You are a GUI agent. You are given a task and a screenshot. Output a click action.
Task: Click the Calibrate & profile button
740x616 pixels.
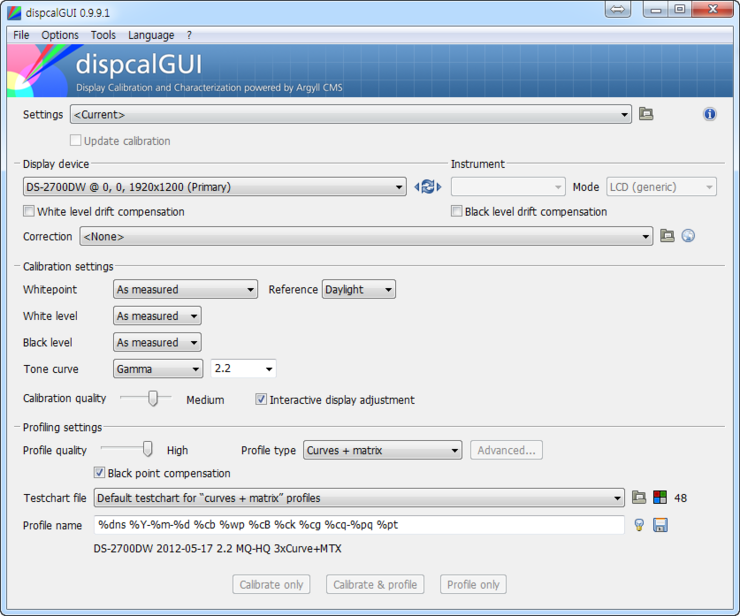[x=375, y=584]
